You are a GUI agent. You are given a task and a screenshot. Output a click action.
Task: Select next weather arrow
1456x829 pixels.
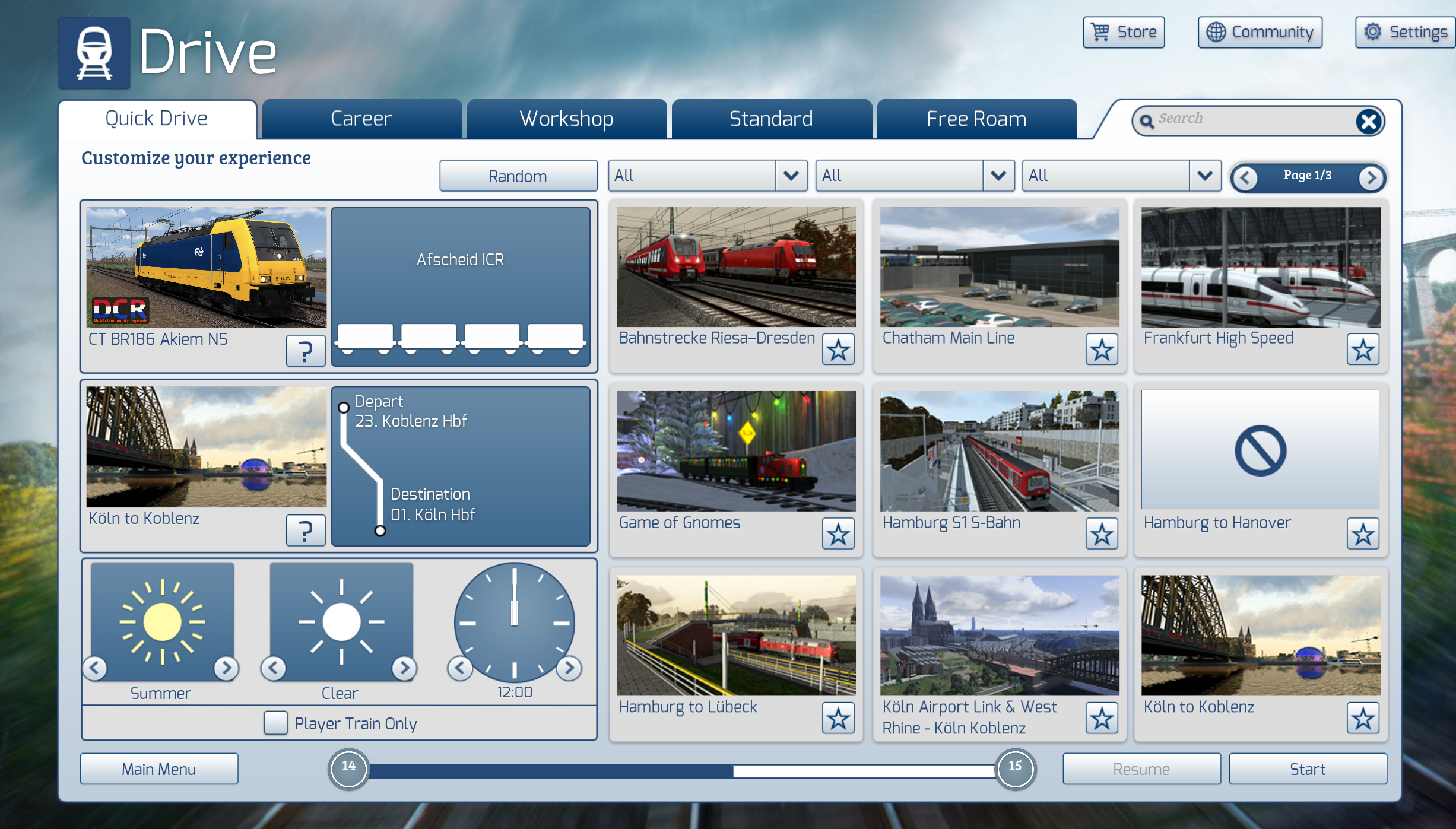coord(404,668)
